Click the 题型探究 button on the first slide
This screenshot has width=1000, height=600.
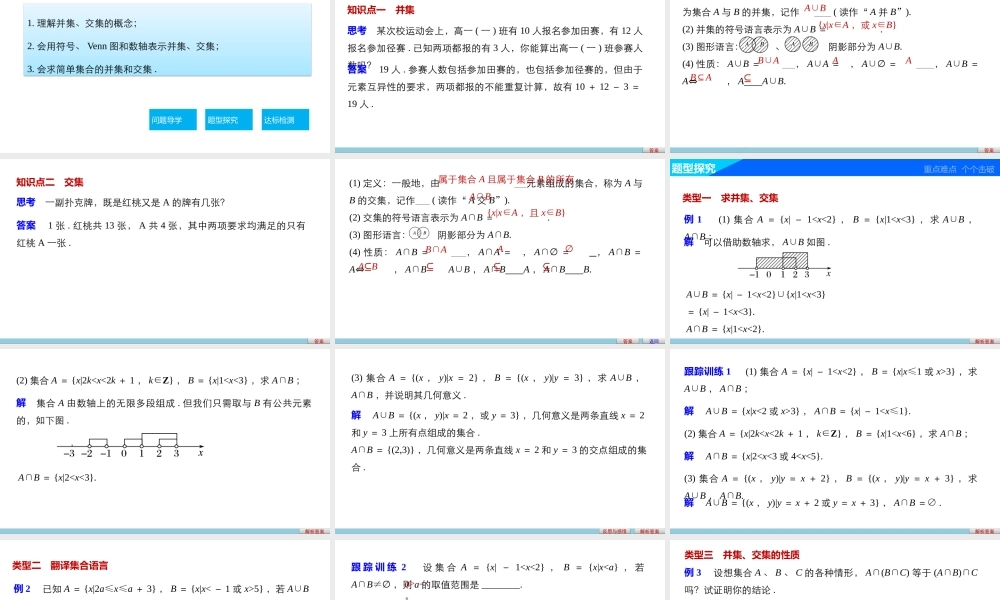(228, 119)
